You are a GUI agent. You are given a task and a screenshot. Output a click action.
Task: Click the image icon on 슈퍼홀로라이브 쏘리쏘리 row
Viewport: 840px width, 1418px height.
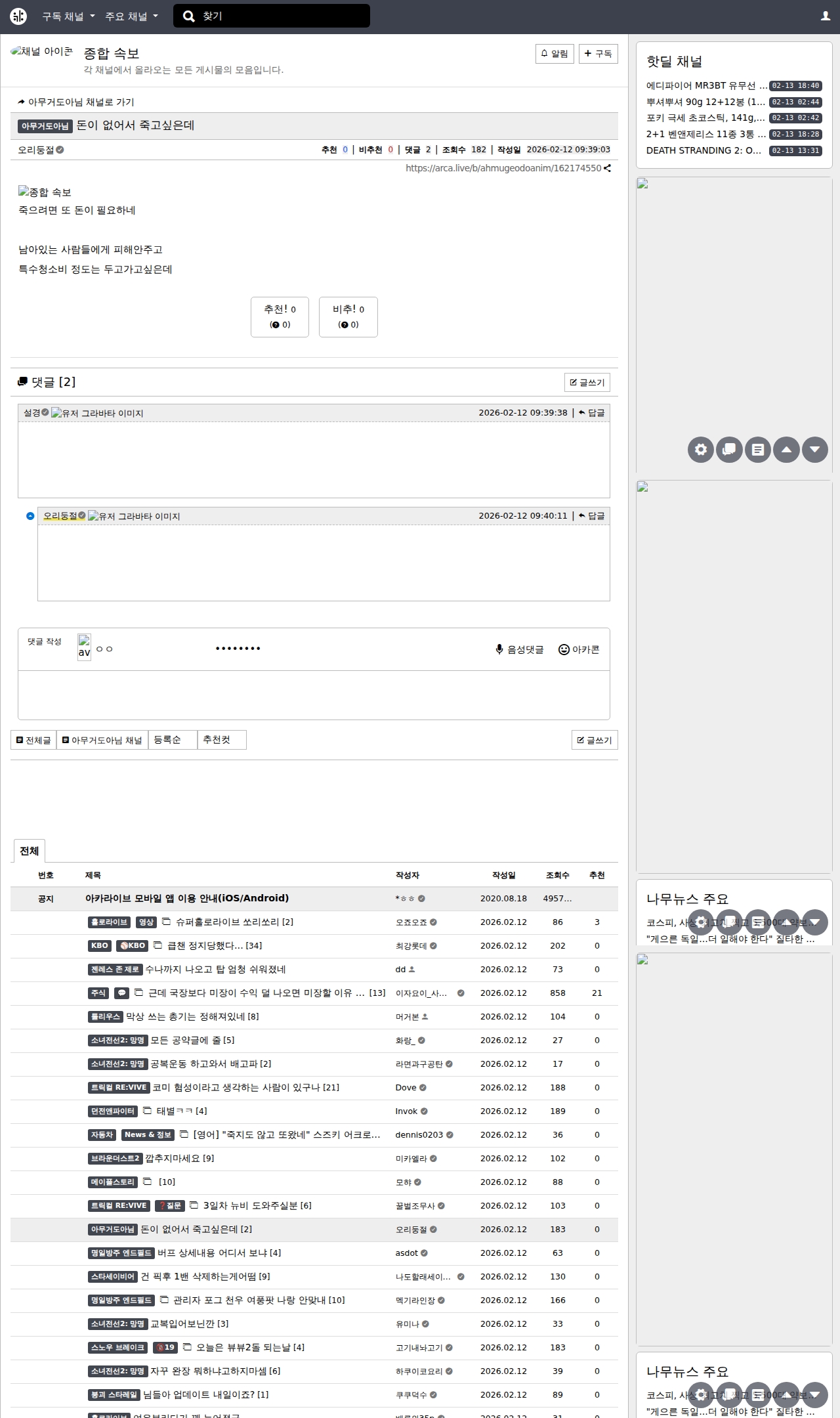point(166,922)
